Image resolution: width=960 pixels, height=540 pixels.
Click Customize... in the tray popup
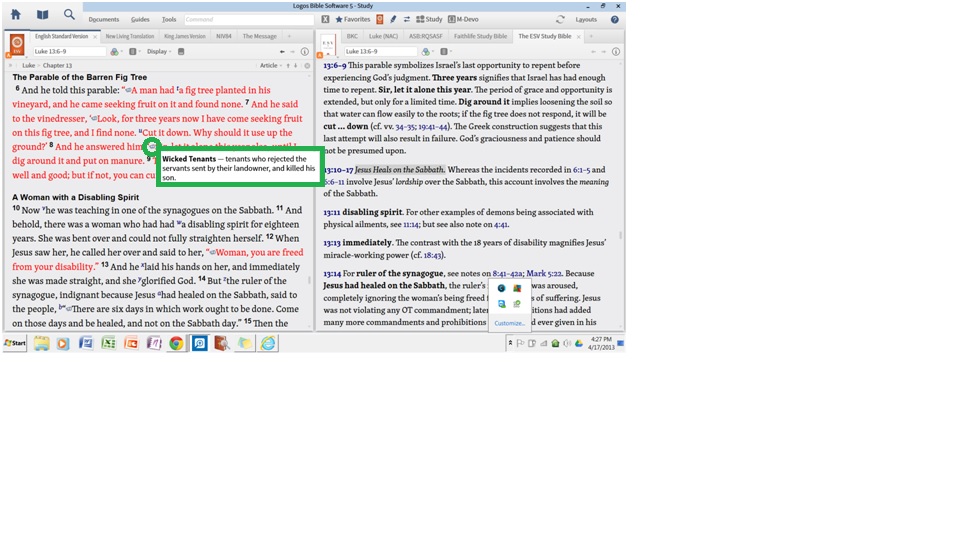pos(509,323)
